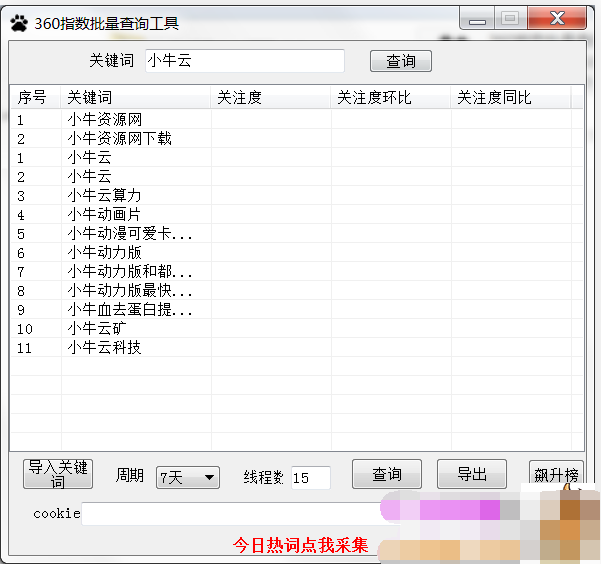Click the 关注度同比 column header
601x564 pixels.
click(x=510, y=97)
